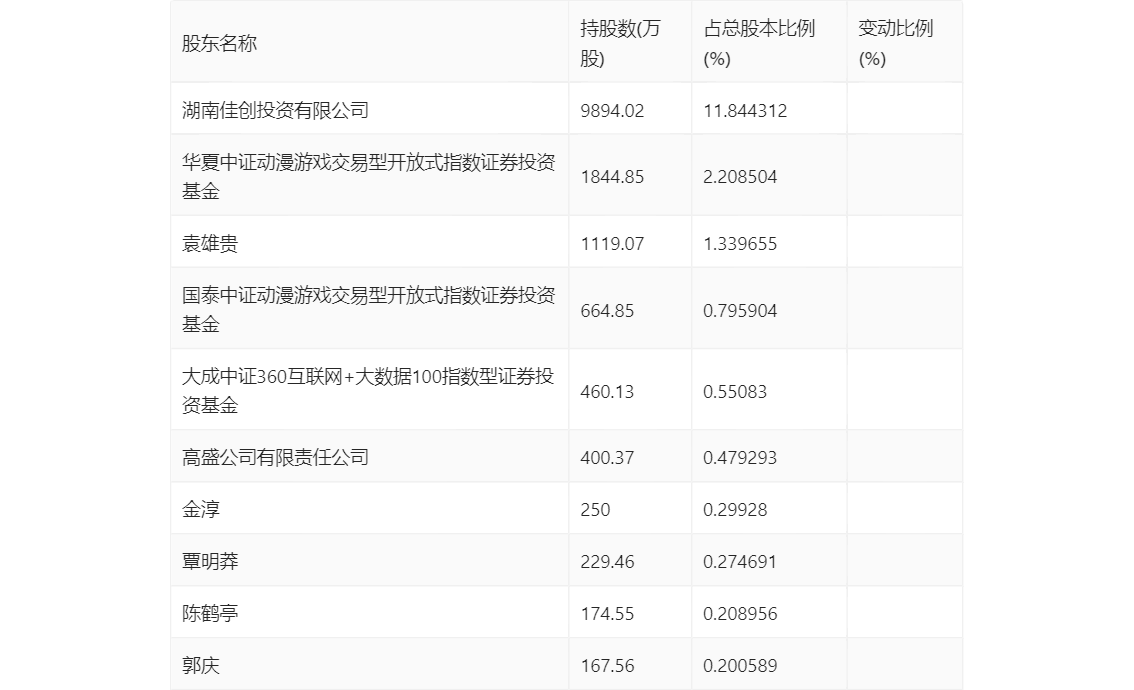Image resolution: width=1134 pixels, height=690 pixels.
Task: Click the percentage 0.55083
Action: coord(735,392)
